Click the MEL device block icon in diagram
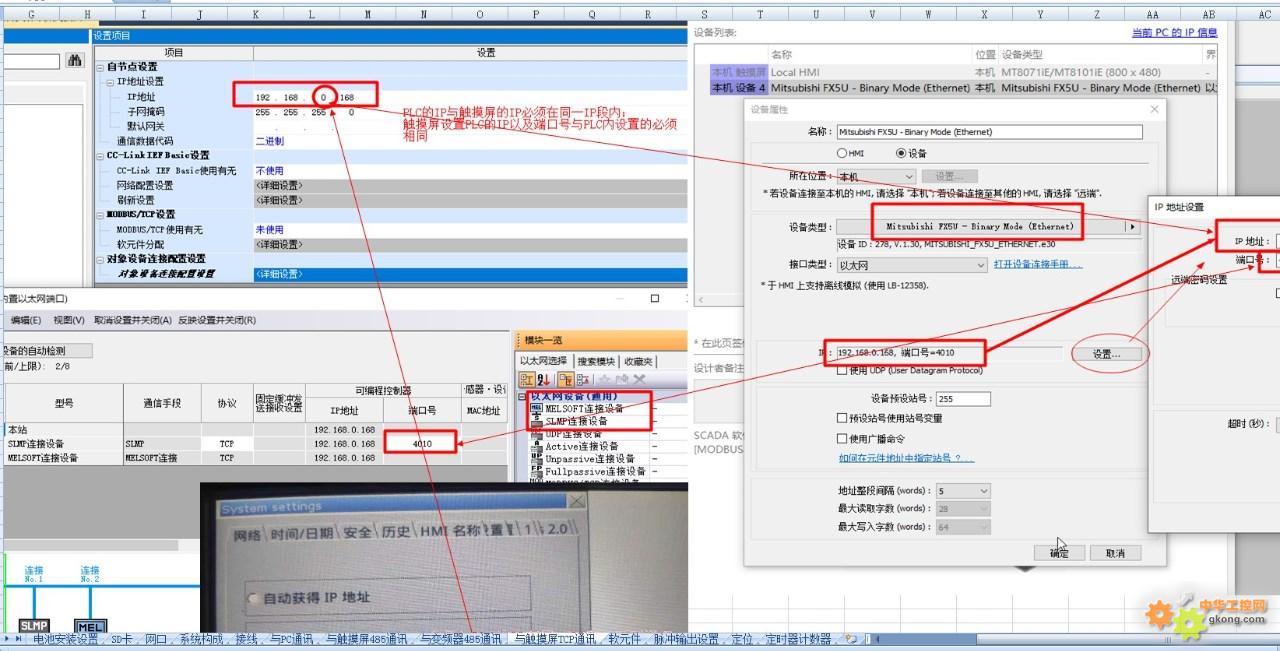 (91, 626)
